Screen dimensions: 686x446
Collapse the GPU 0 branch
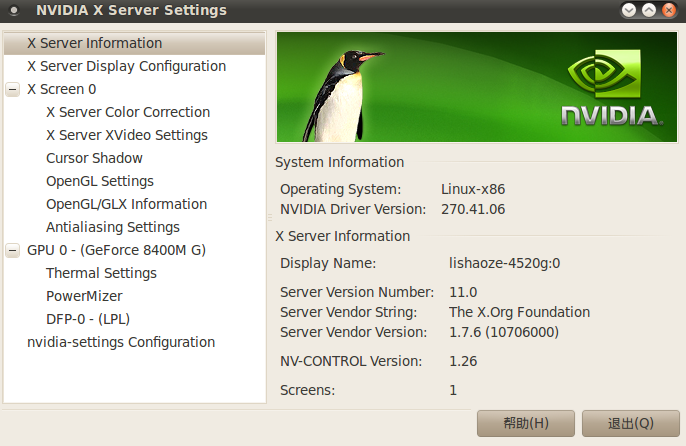point(13,250)
